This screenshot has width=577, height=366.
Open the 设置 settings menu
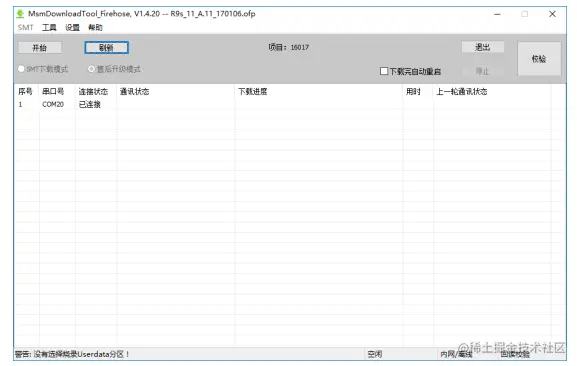(72, 28)
